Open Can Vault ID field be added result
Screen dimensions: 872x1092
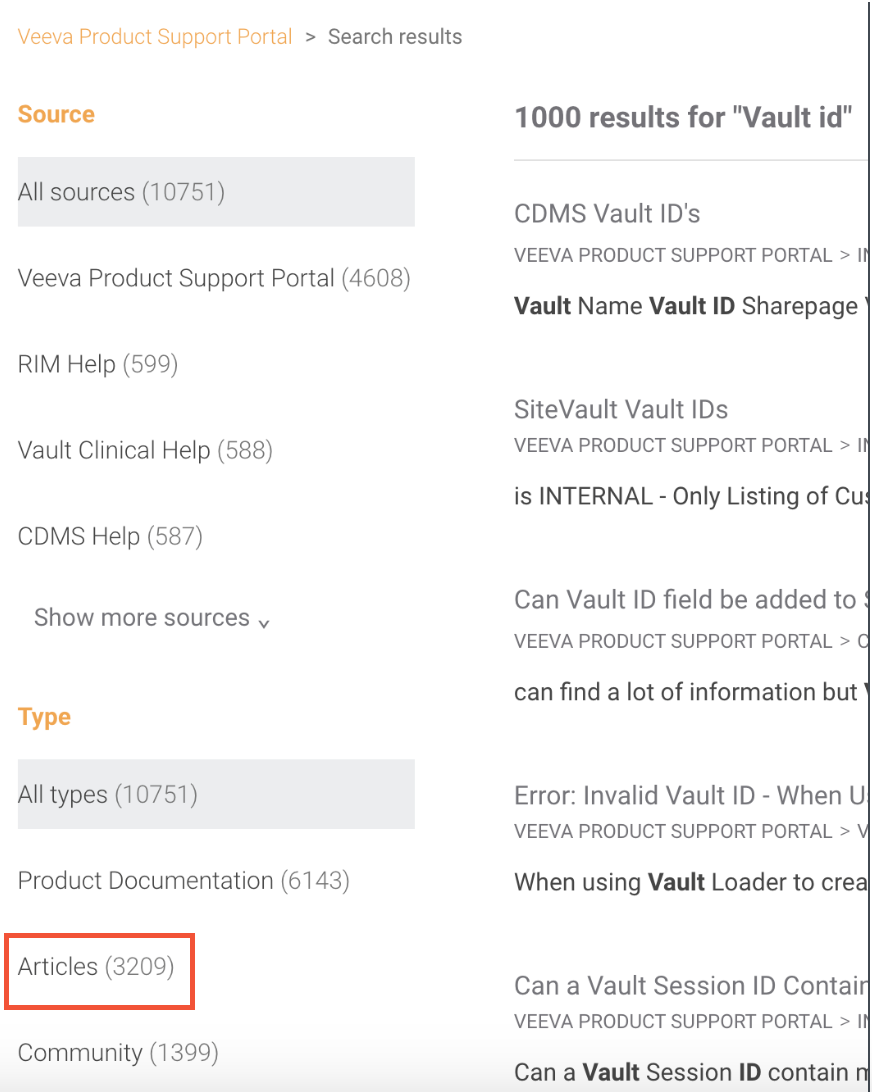[685, 600]
